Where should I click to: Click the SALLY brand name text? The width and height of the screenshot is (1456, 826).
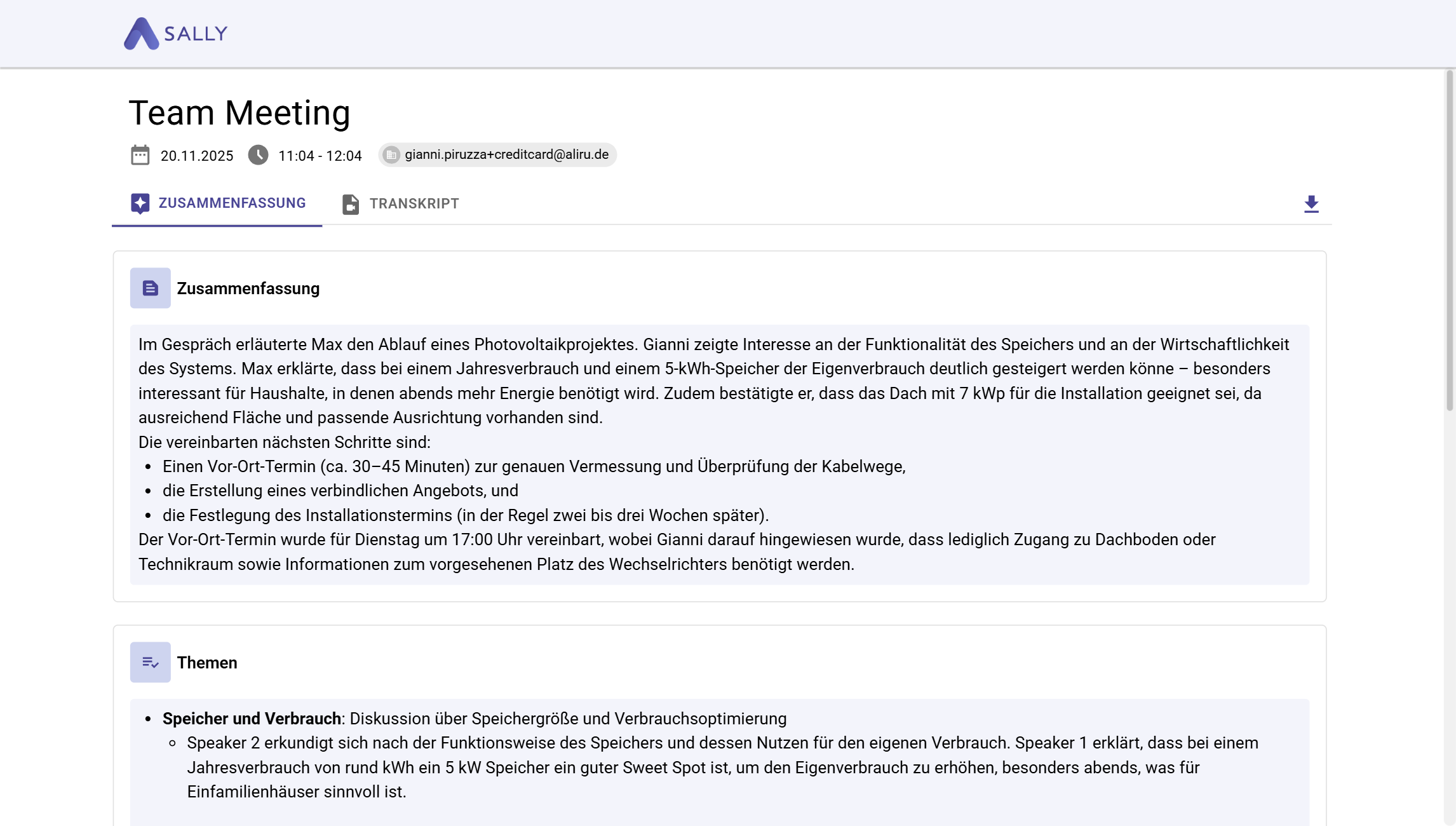click(196, 34)
